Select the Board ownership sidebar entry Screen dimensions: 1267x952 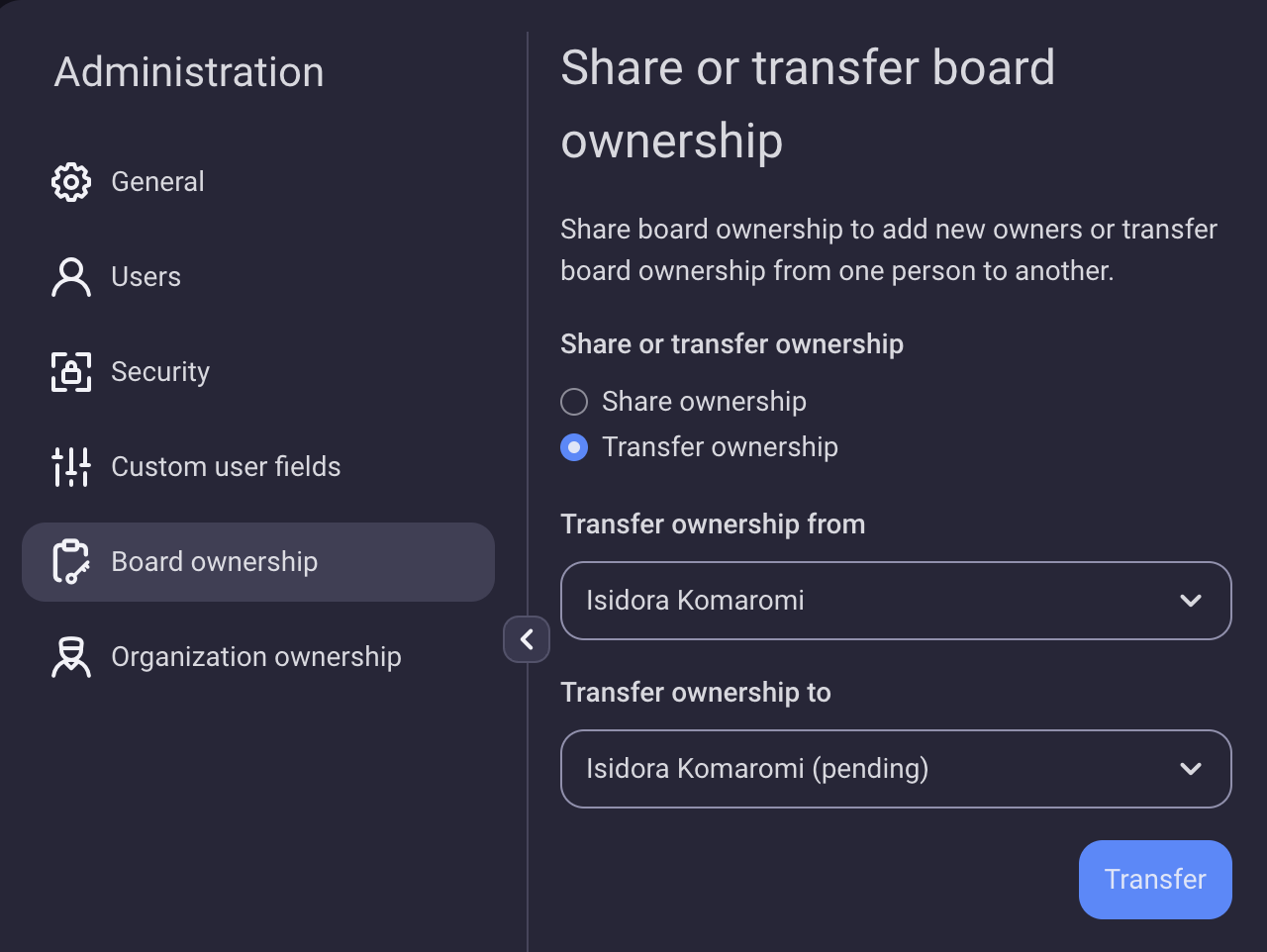tap(215, 561)
